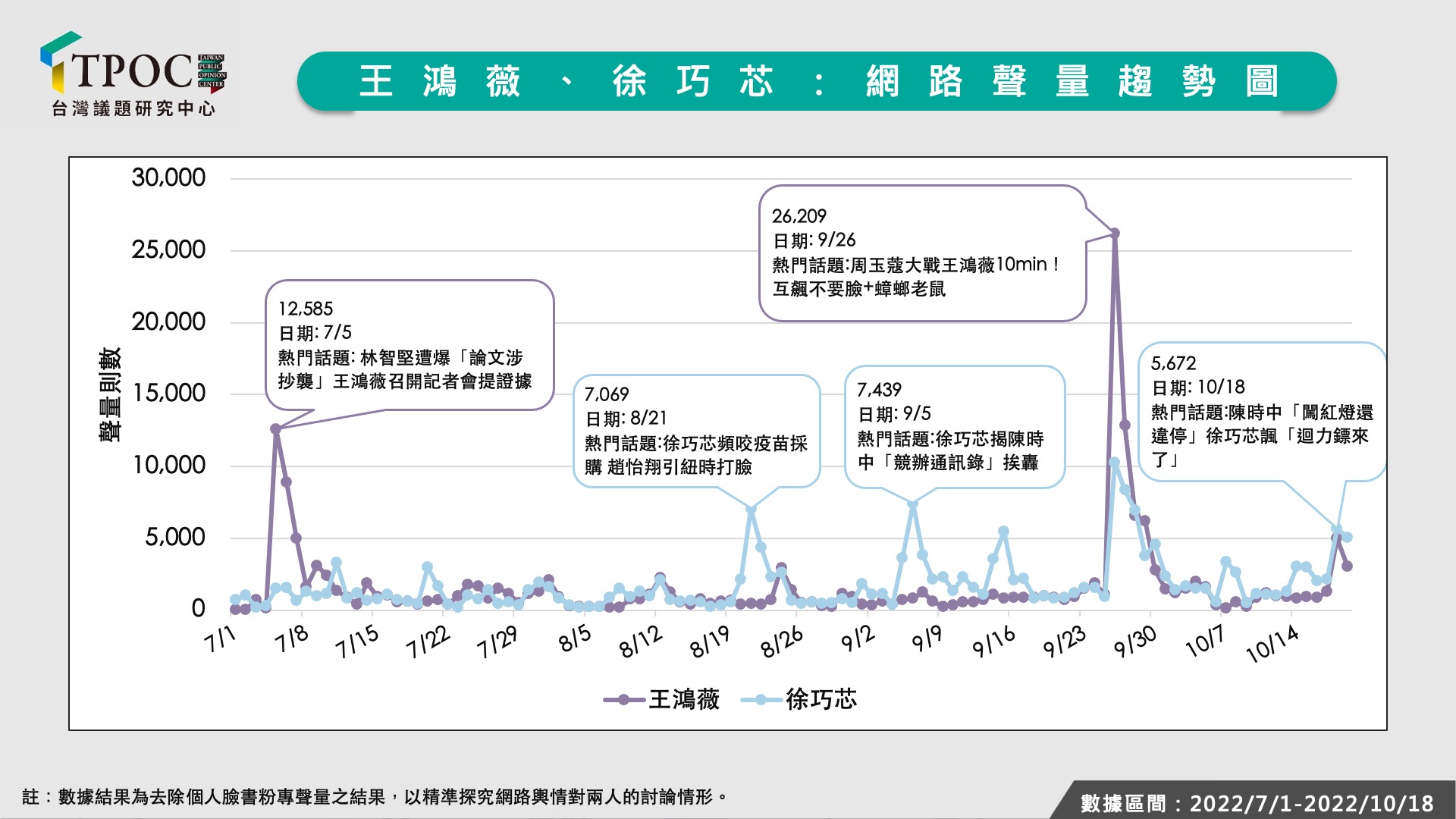Image resolution: width=1456 pixels, height=819 pixels.
Task: Open the 9/26 周玉蔻 topic callout
Action: (x=922, y=253)
